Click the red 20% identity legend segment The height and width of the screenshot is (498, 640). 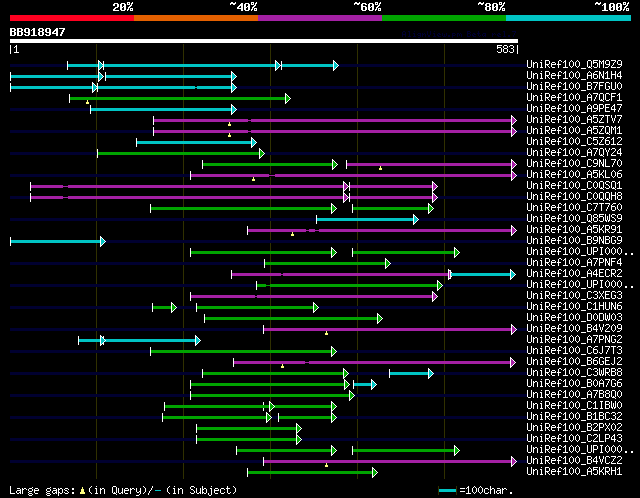tap(72, 18)
